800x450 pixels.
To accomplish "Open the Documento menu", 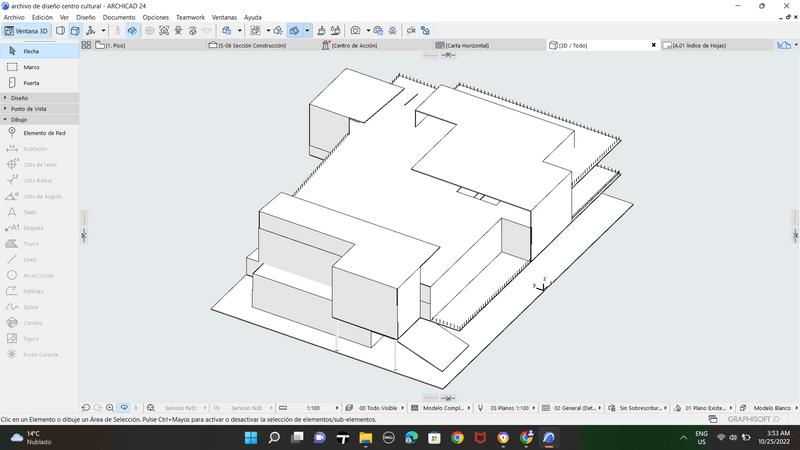I will pyautogui.click(x=119, y=17).
